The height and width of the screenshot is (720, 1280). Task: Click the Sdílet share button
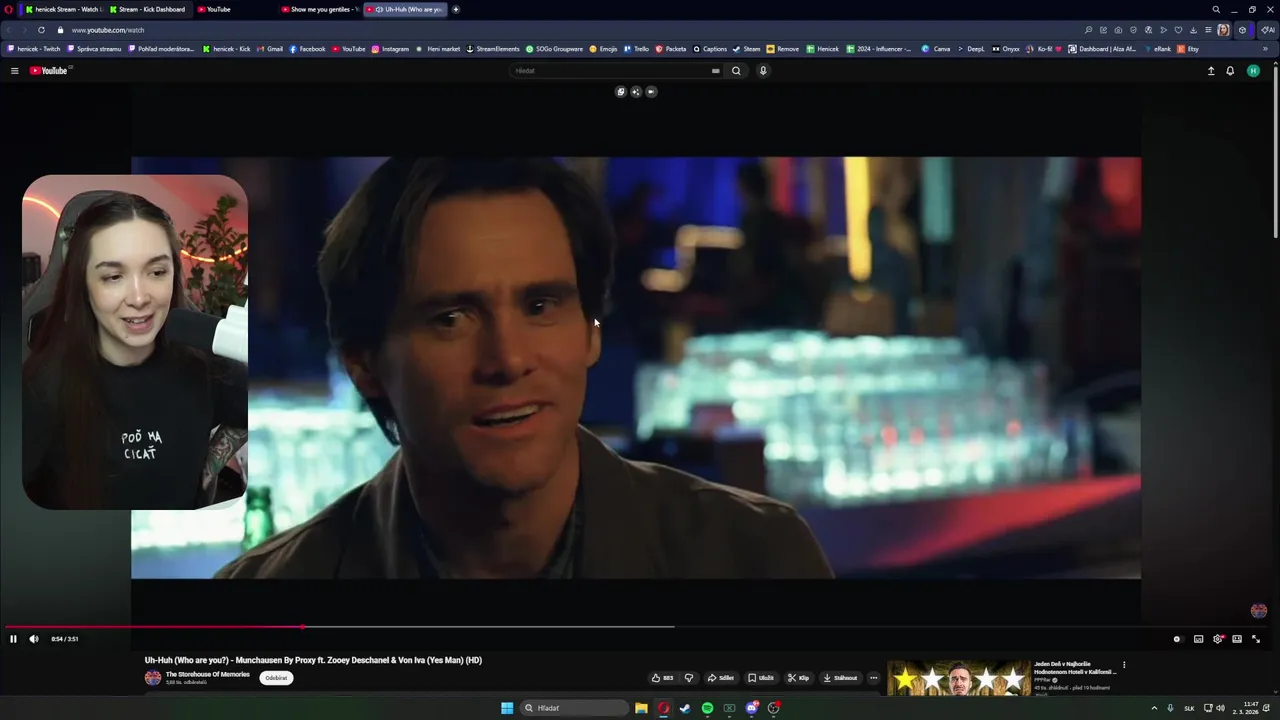click(x=720, y=678)
